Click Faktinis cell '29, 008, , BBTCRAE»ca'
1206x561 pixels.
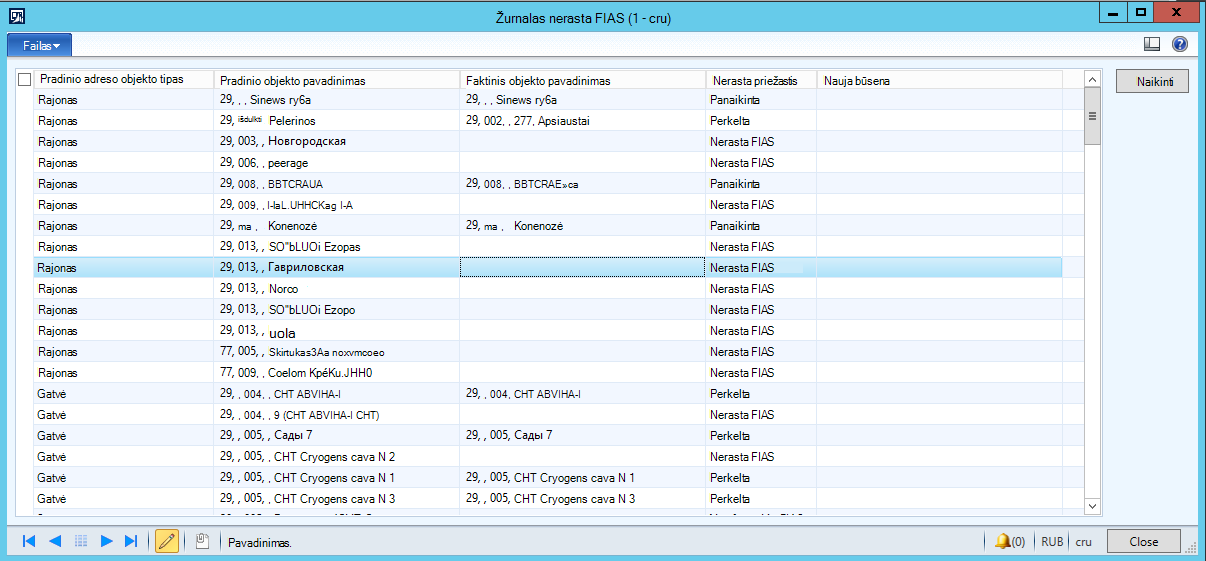583,183
